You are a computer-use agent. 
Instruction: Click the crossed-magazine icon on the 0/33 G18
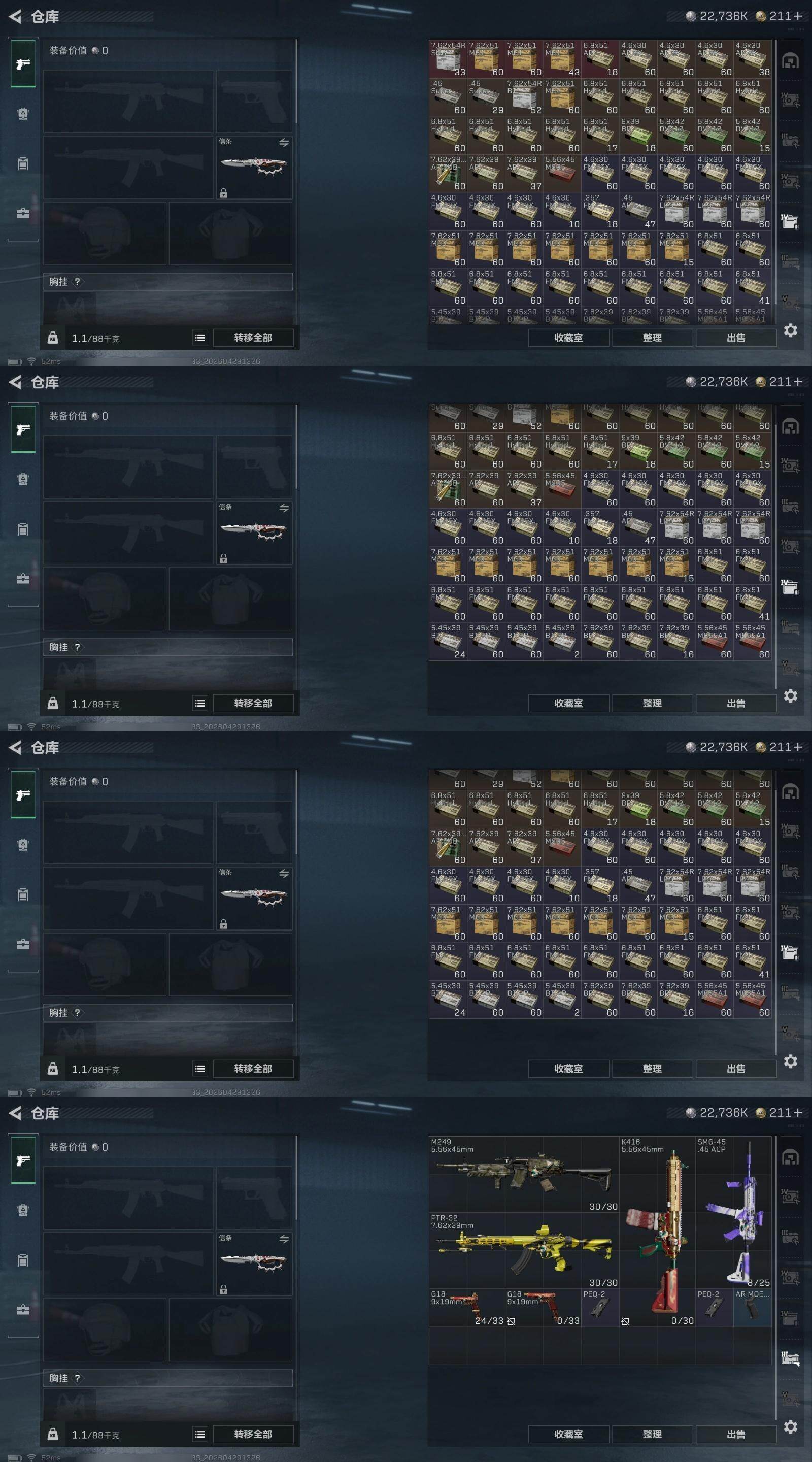pos(511,1321)
